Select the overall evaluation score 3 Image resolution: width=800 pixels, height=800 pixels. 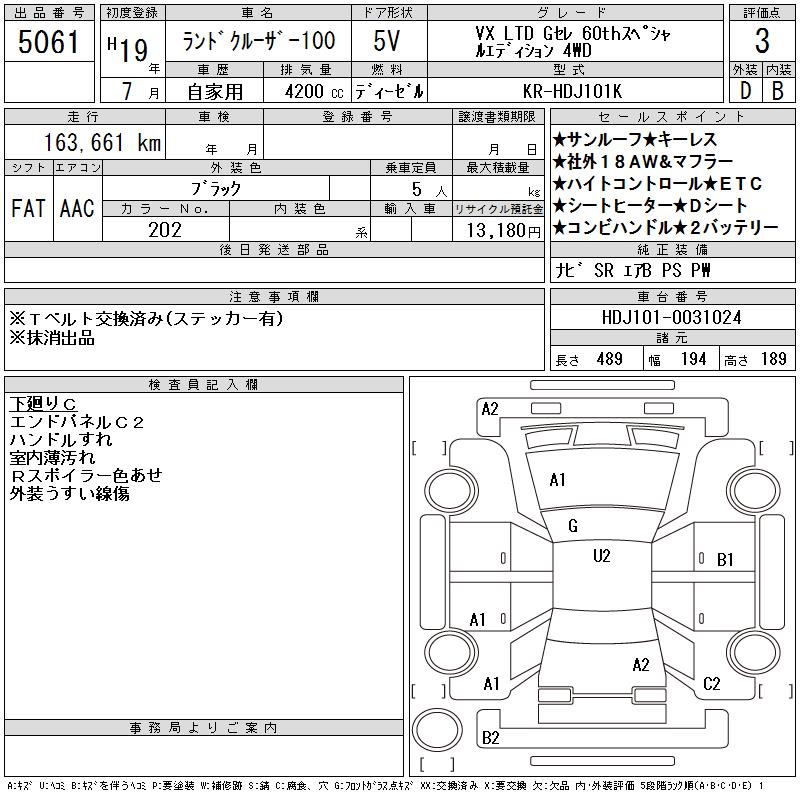point(762,41)
